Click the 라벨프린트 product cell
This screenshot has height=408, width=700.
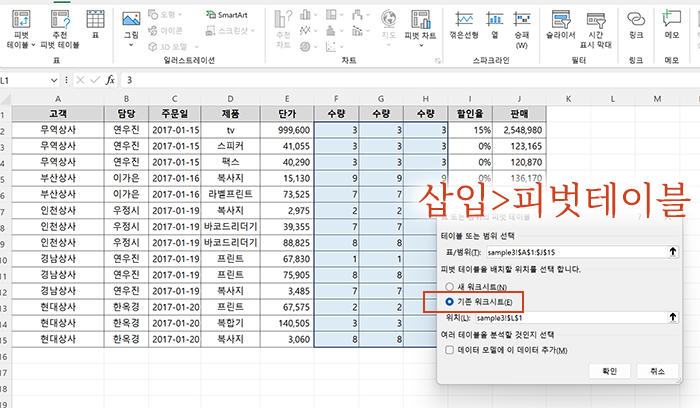(230, 194)
